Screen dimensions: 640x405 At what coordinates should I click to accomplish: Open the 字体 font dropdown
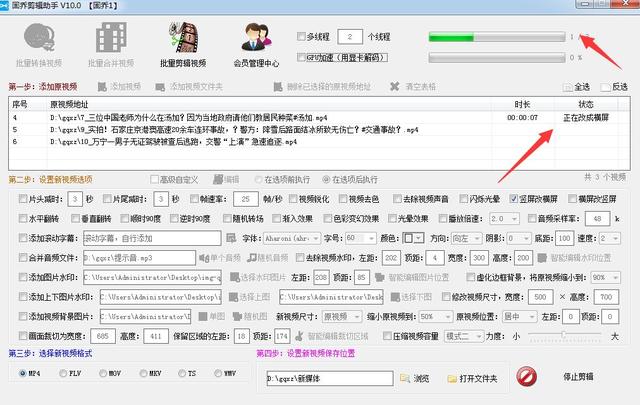click(292, 238)
